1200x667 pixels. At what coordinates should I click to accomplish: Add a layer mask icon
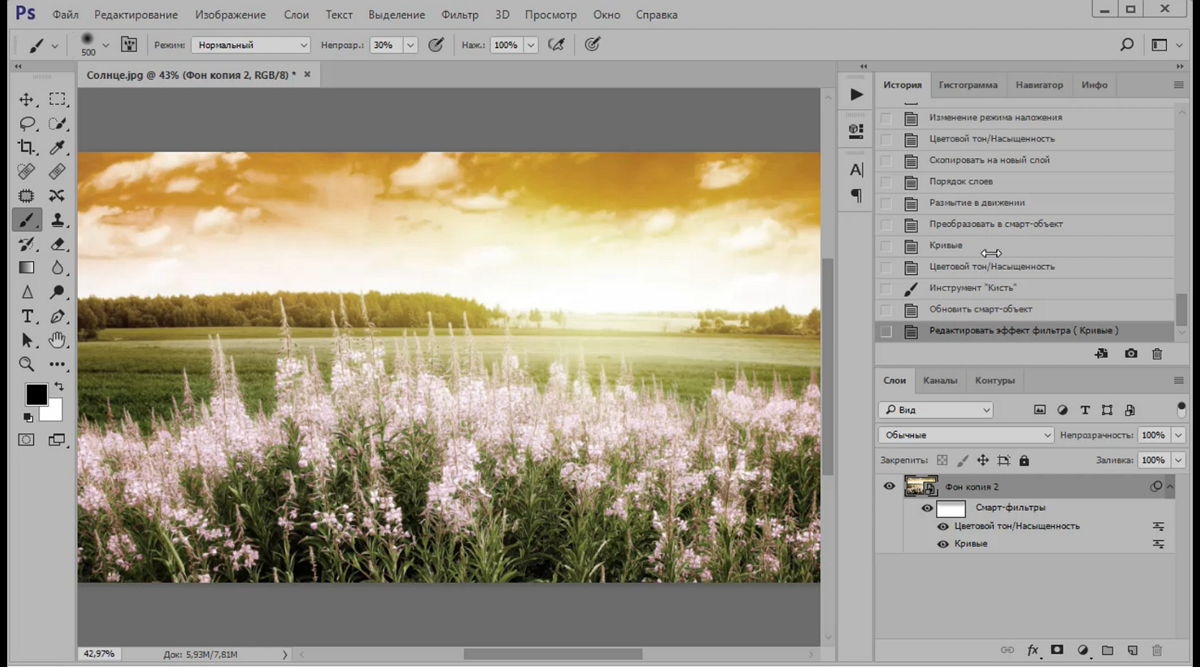tap(1057, 650)
